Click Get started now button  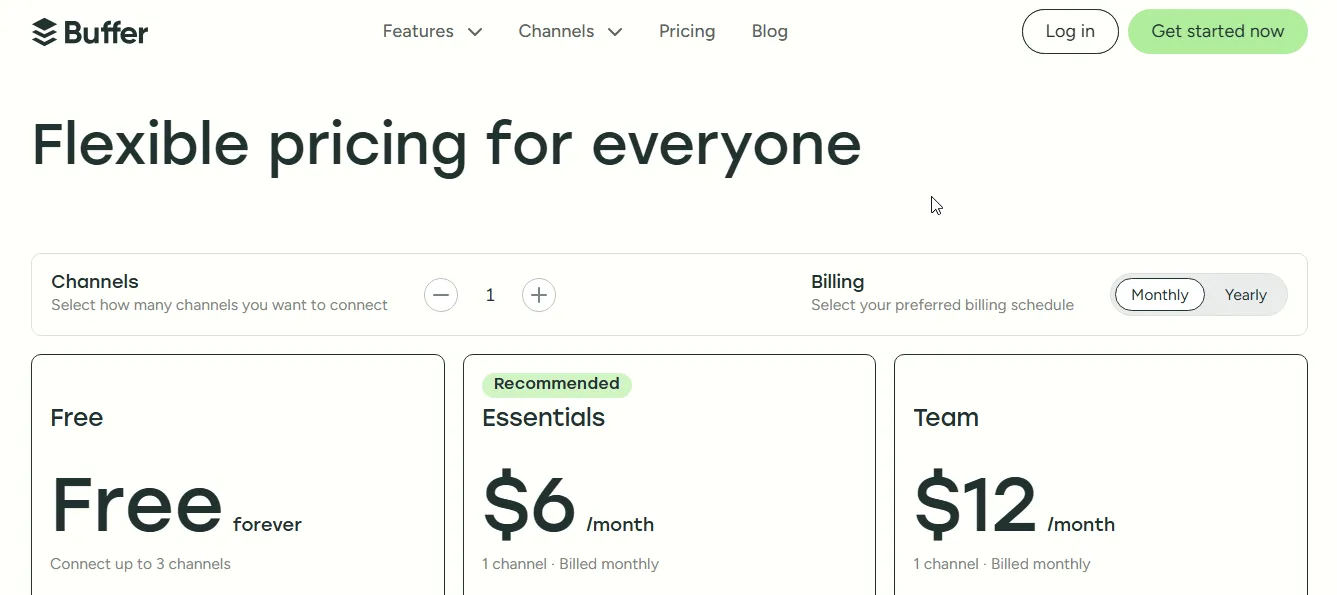pyautogui.click(x=1218, y=32)
